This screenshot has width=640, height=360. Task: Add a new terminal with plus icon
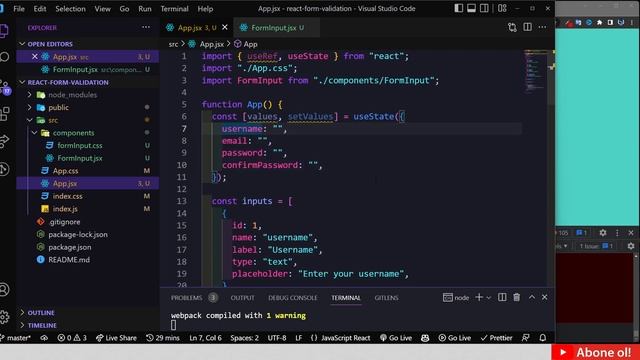click(479, 297)
